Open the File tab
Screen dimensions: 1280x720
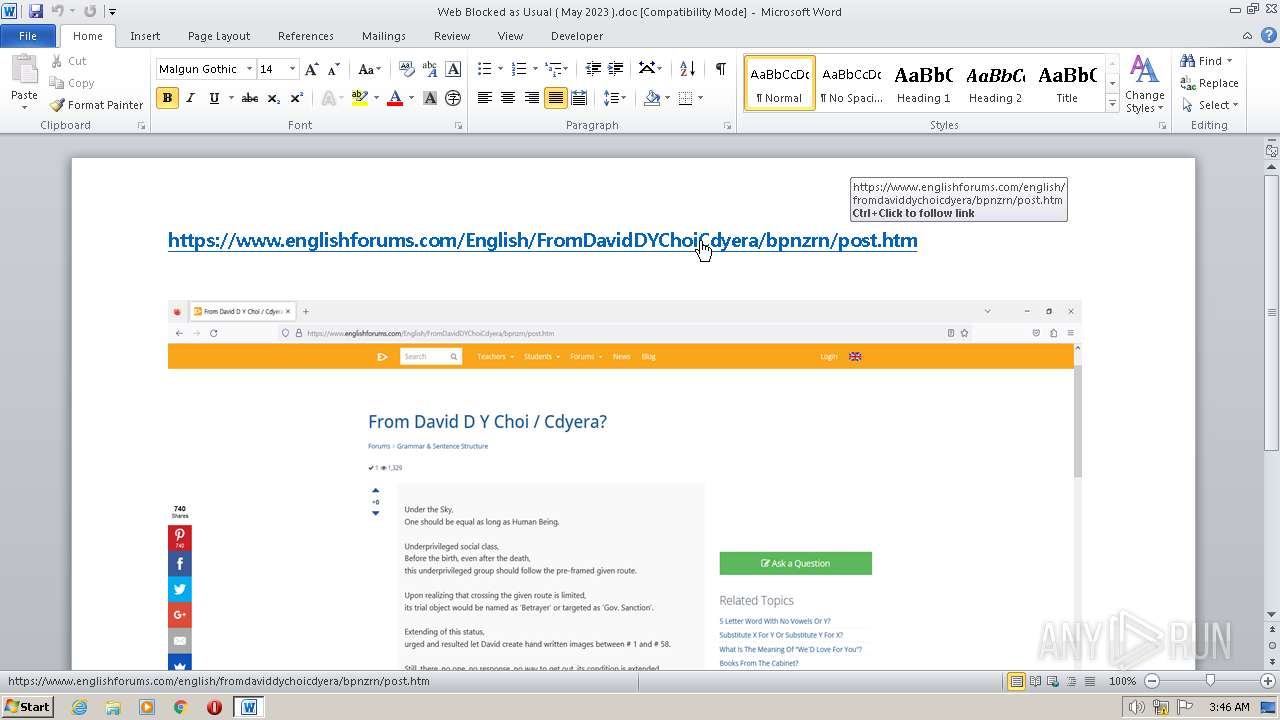pos(28,36)
